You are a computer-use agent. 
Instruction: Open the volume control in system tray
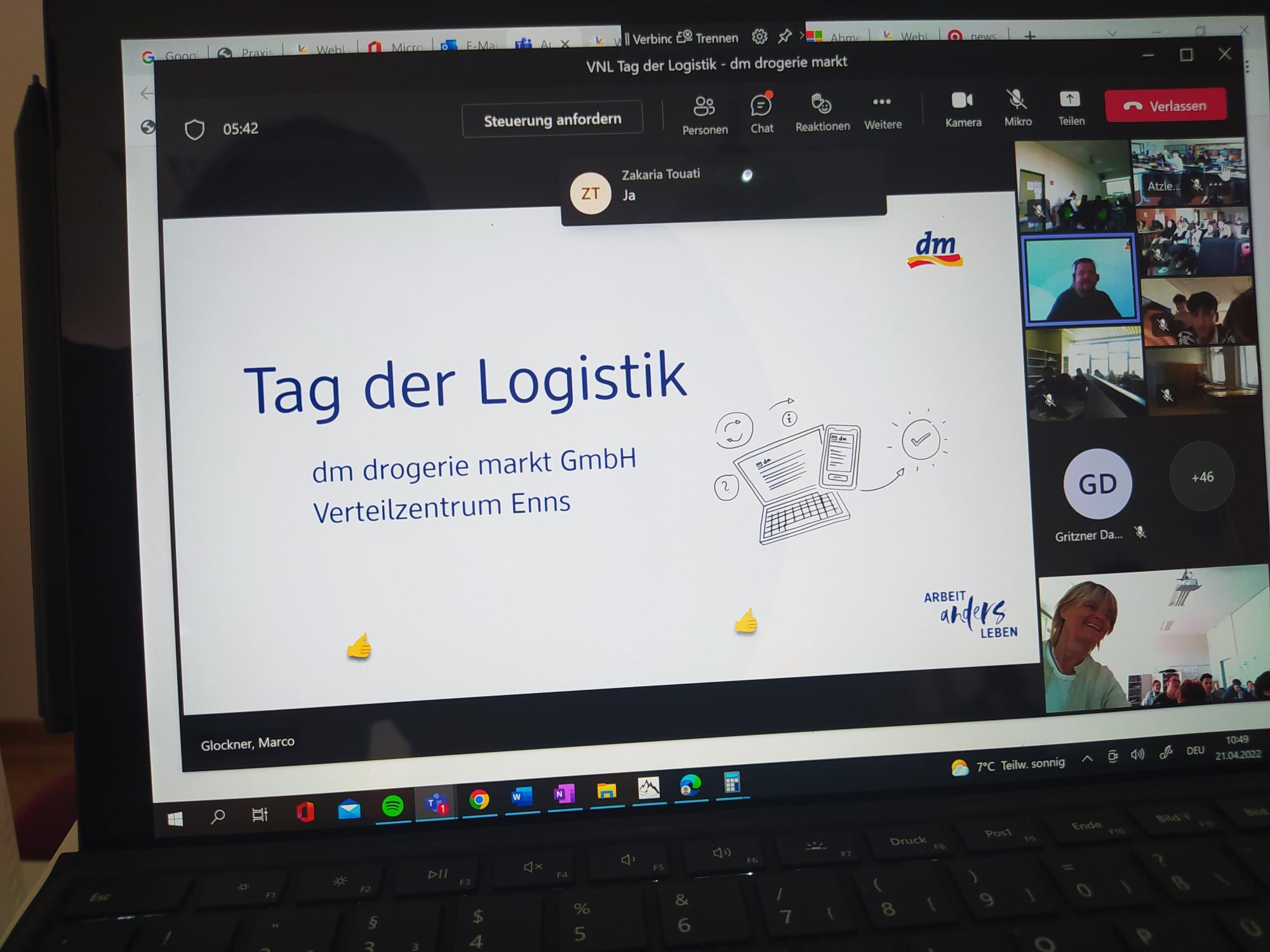pyautogui.click(x=1137, y=755)
